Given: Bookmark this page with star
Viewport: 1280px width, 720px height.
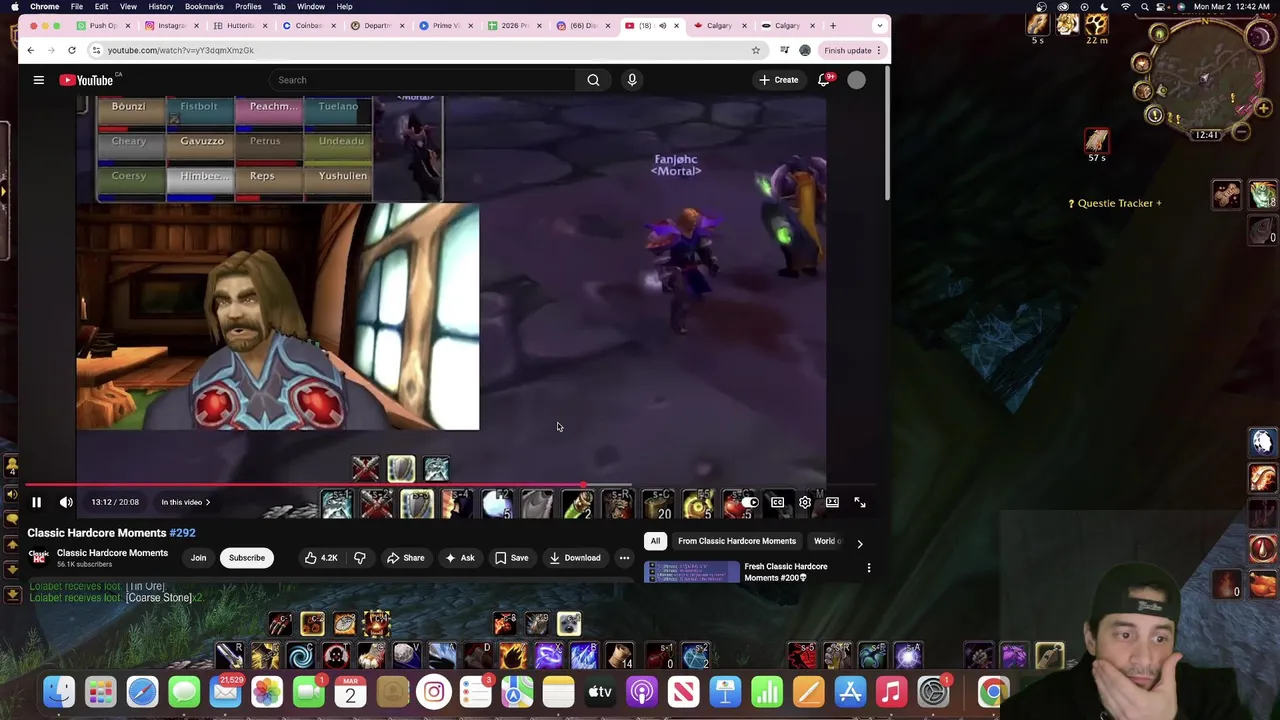Looking at the screenshot, I should tap(756, 50).
